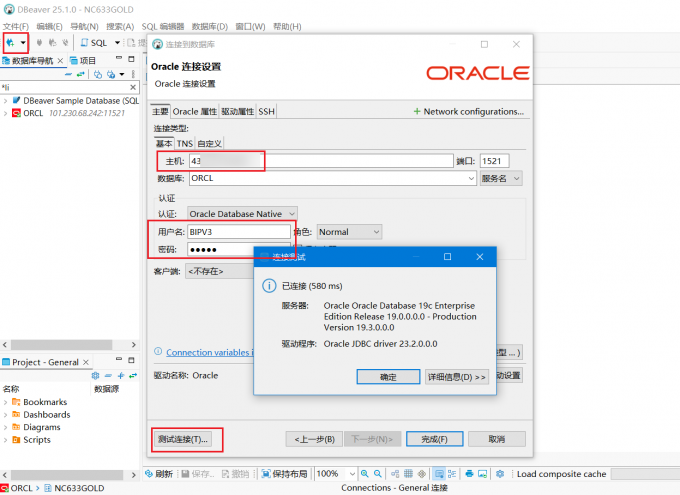The image size is (680, 495).
Task: Click the disconnect plug icon in toolbar
Action: point(65,43)
